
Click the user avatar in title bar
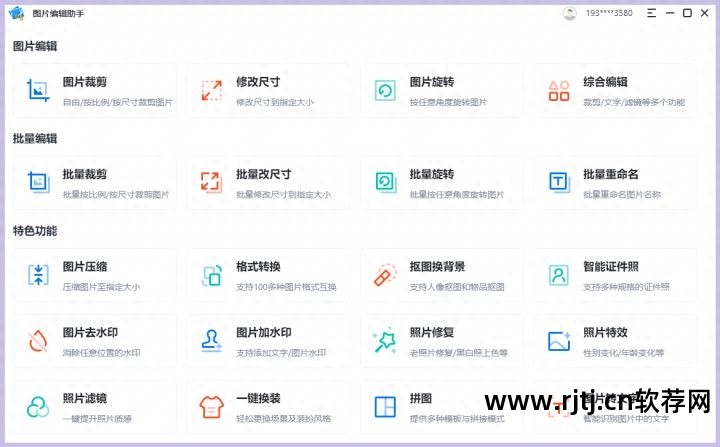pos(569,13)
